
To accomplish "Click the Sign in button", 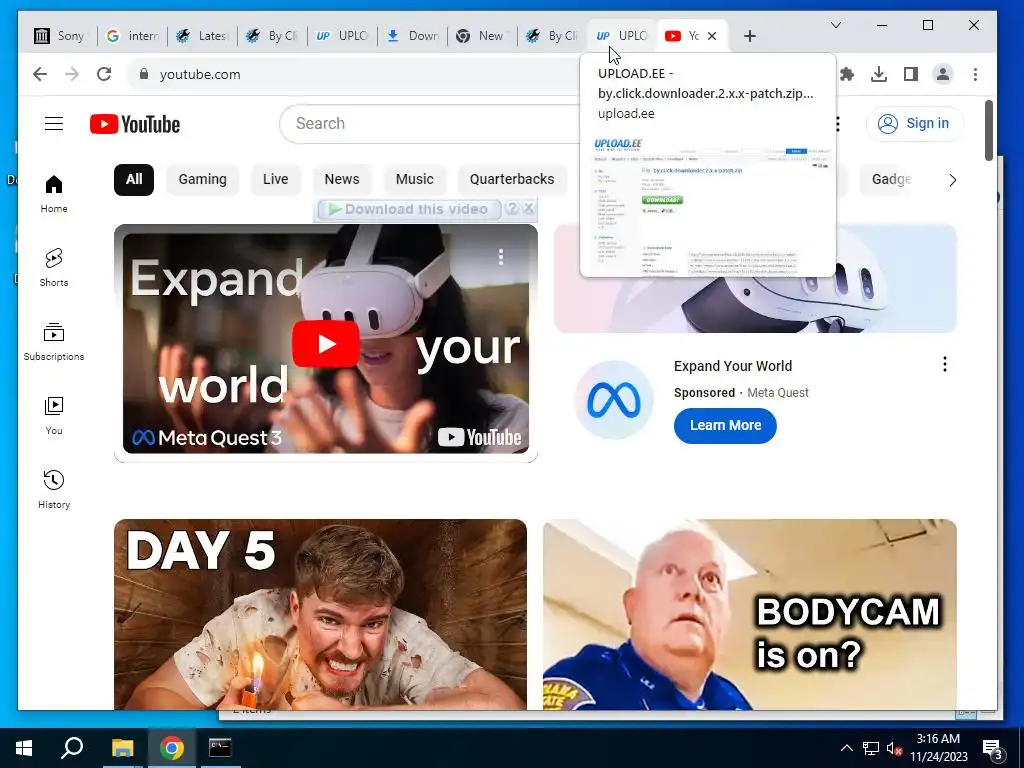I will pos(915,123).
